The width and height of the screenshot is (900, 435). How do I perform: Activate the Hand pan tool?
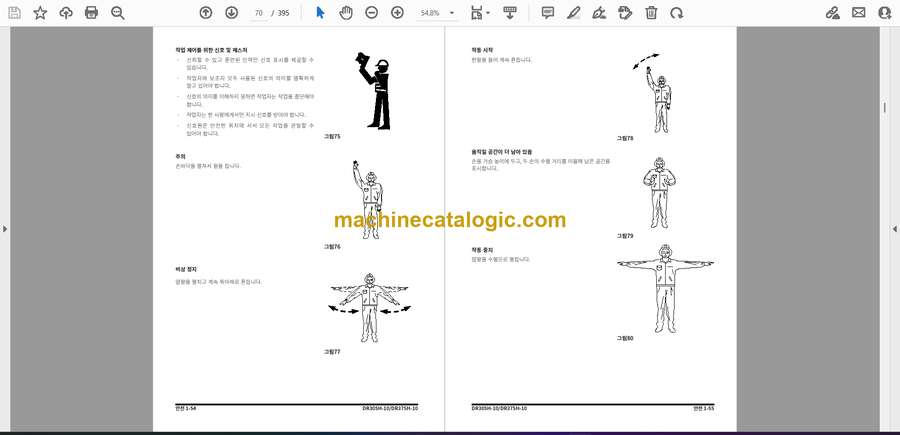click(346, 13)
